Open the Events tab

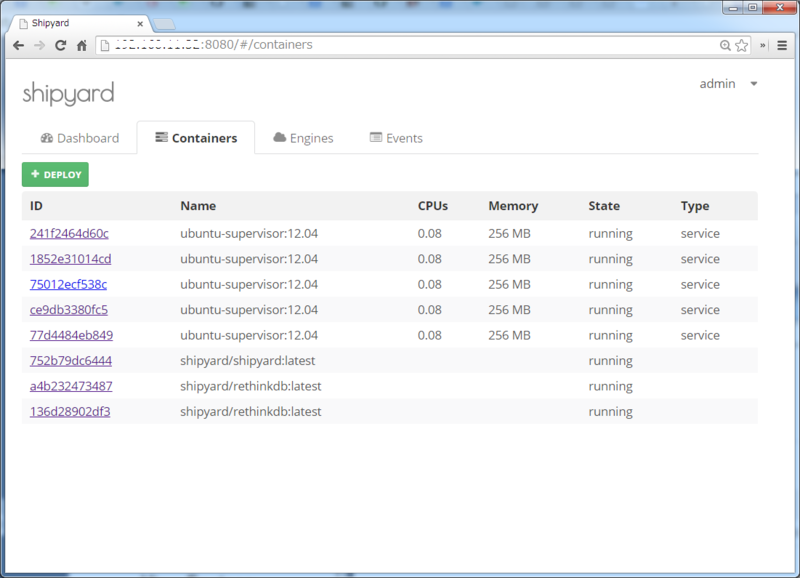tap(396, 138)
